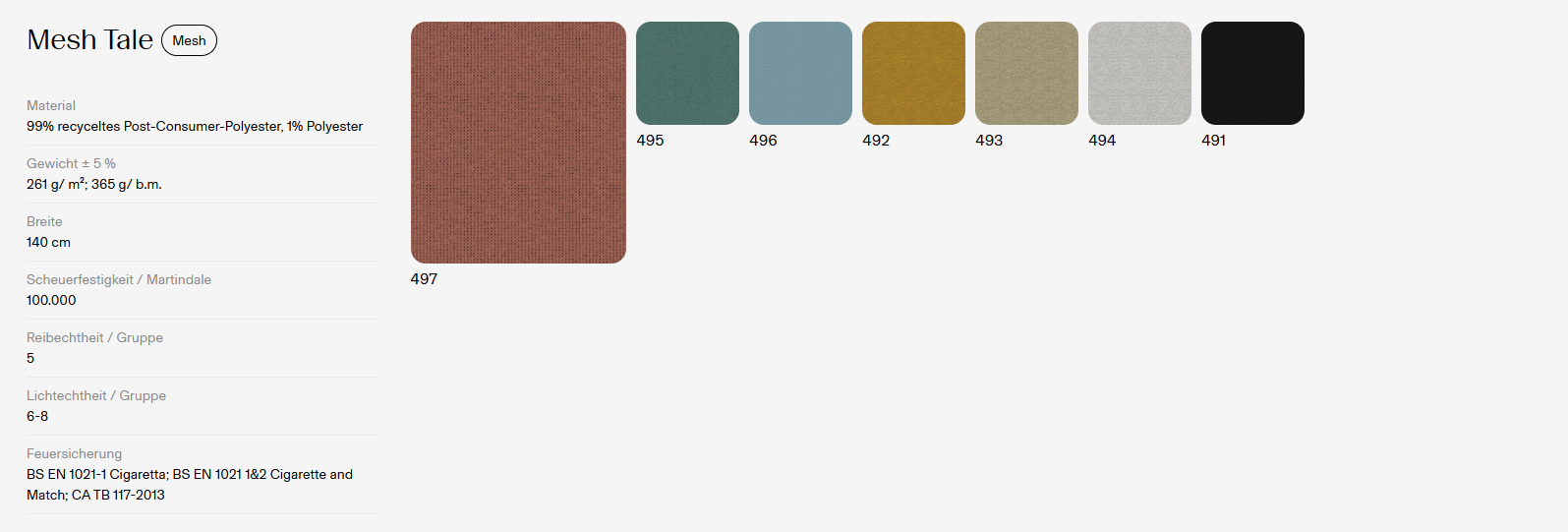
Task: Choose the light blue swatch 496
Action: (800, 73)
